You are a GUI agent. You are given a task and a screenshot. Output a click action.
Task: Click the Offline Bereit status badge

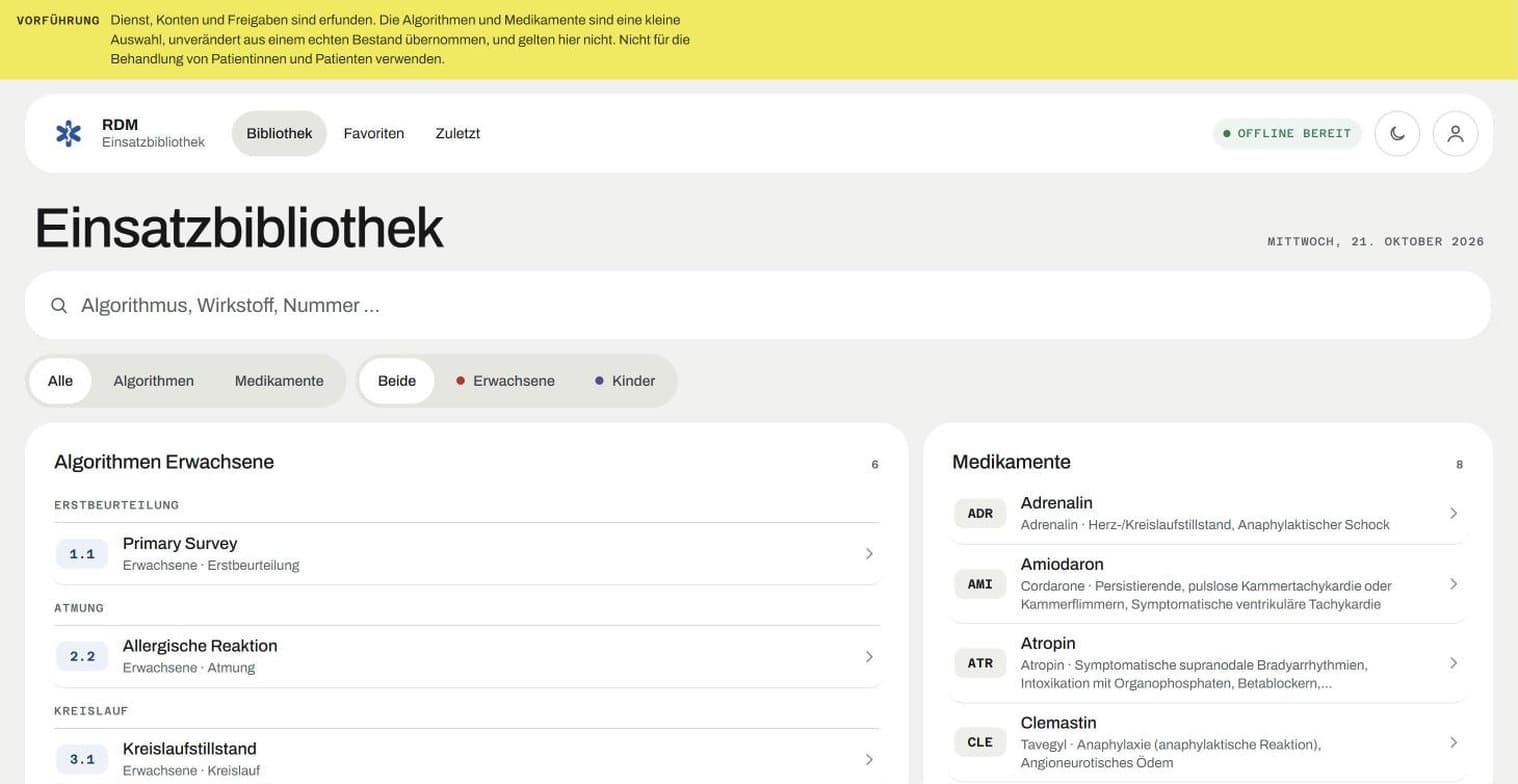pyautogui.click(x=1287, y=133)
